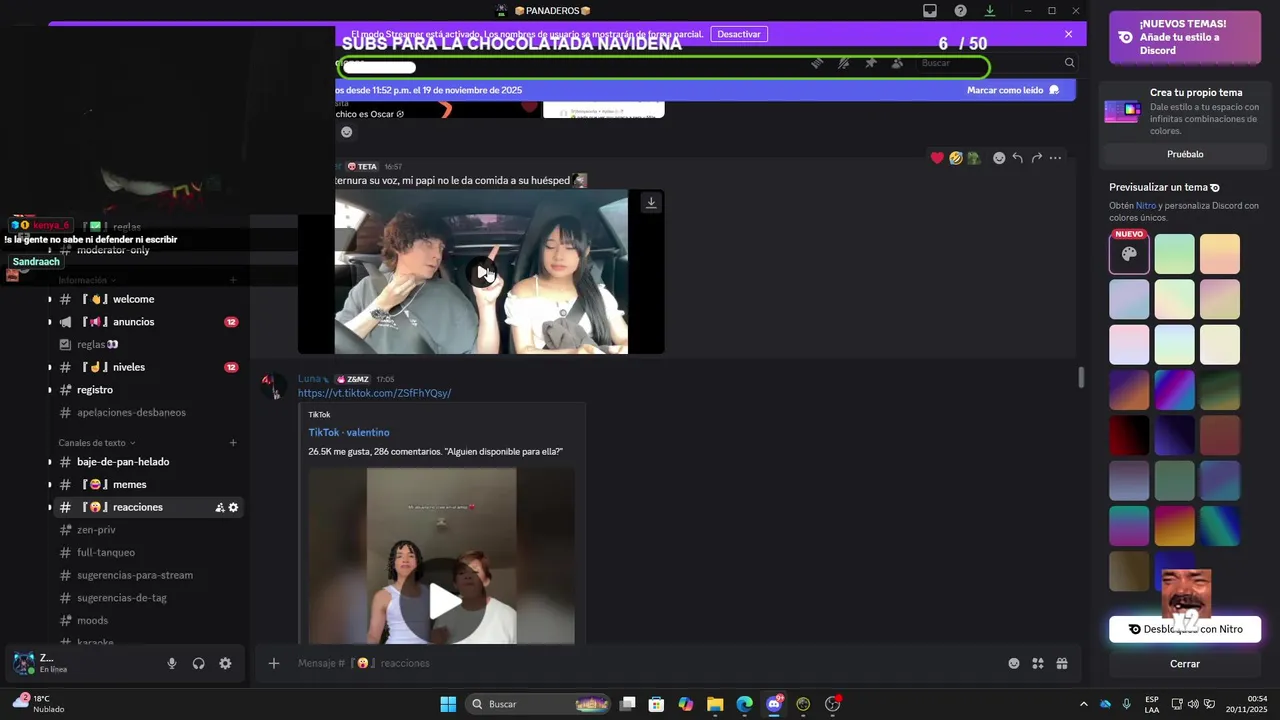Select the mint green theme swatch
The height and width of the screenshot is (720, 1280).
[1174, 254]
